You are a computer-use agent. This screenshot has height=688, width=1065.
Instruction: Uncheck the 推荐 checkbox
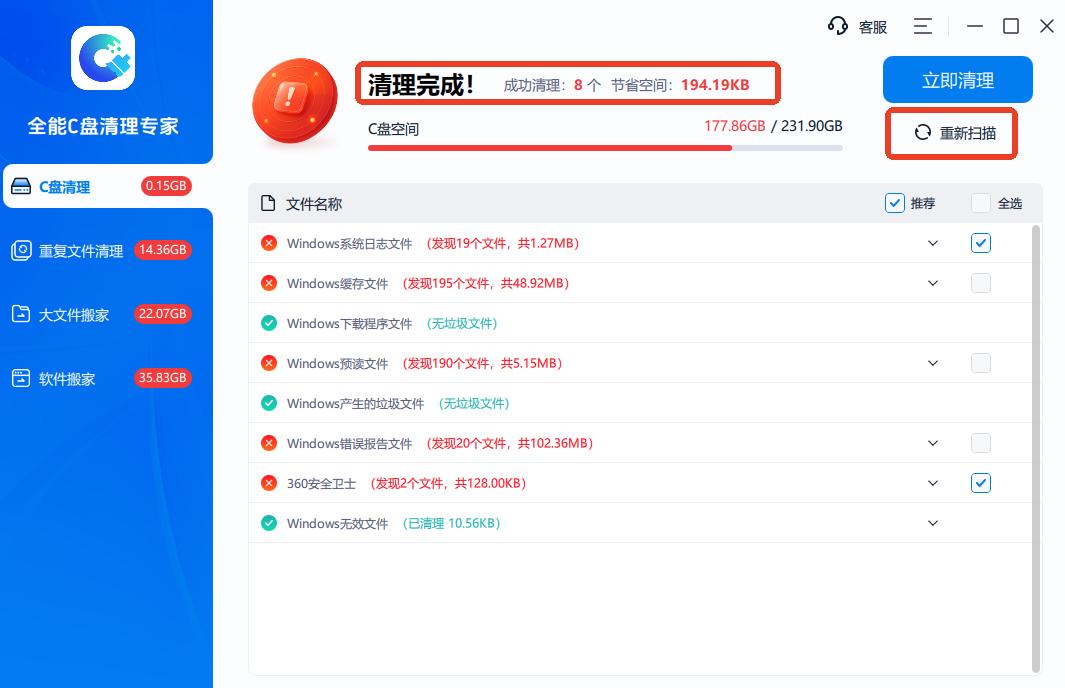(x=895, y=203)
